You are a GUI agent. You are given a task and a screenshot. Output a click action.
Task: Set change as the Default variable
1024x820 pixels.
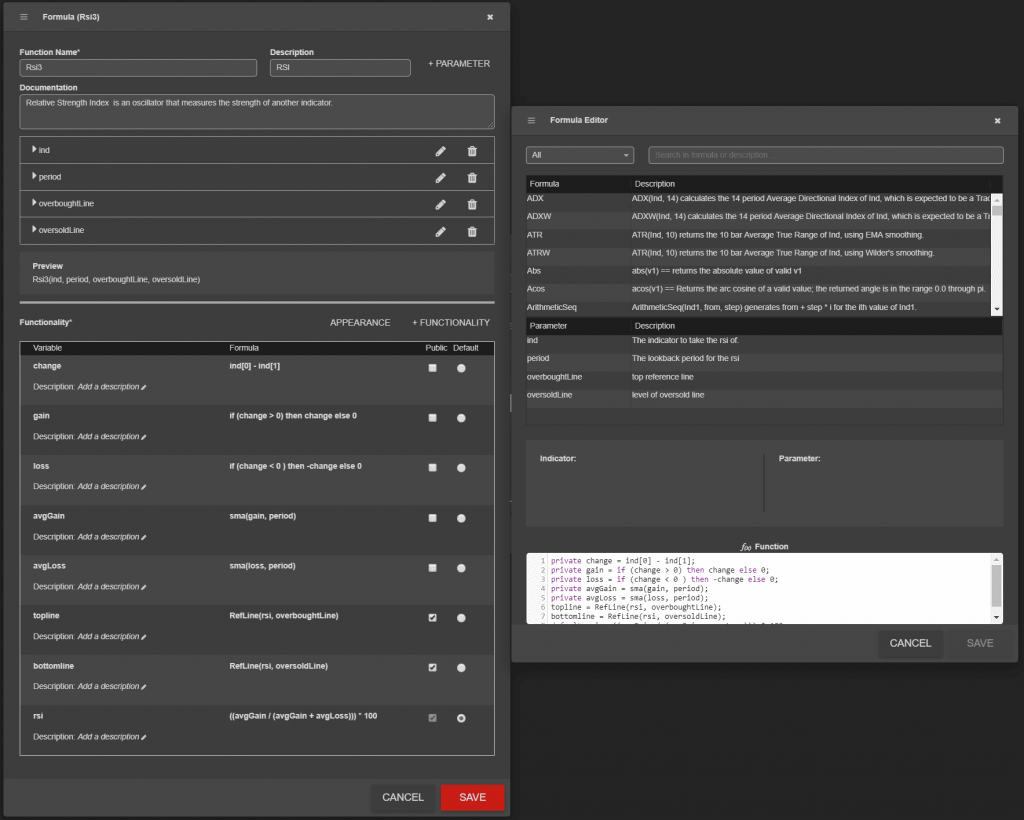point(461,368)
